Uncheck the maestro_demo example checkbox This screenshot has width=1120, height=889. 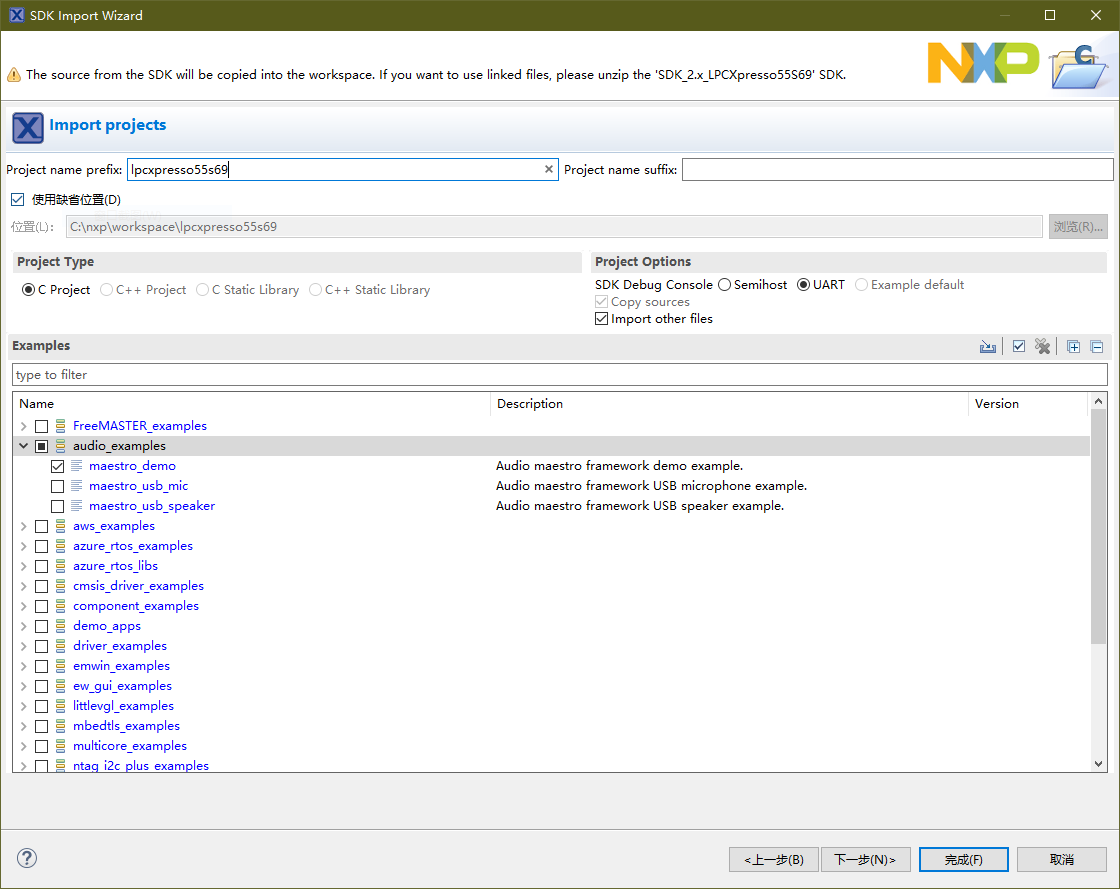[x=58, y=466]
